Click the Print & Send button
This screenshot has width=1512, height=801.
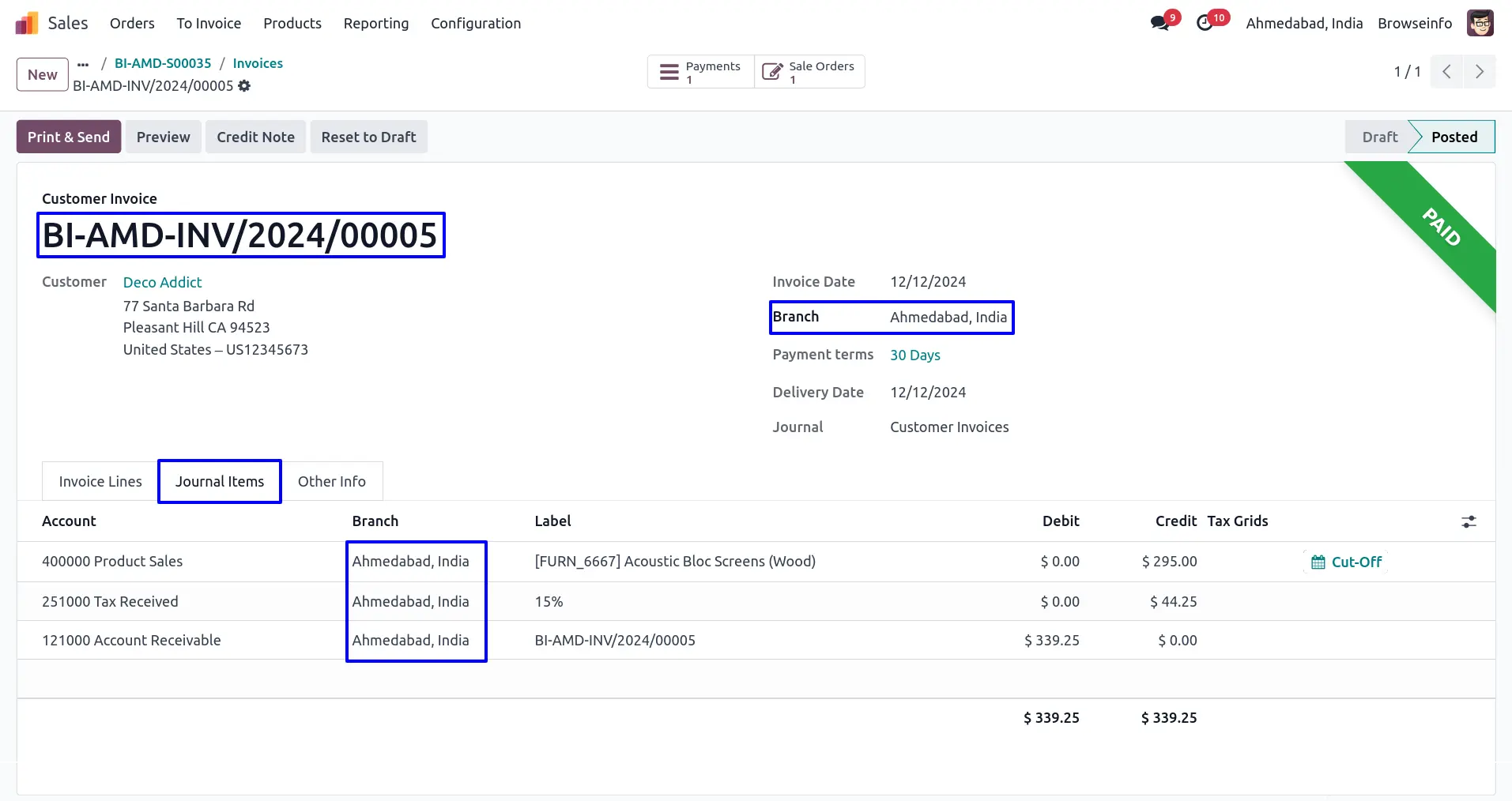click(x=69, y=137)
